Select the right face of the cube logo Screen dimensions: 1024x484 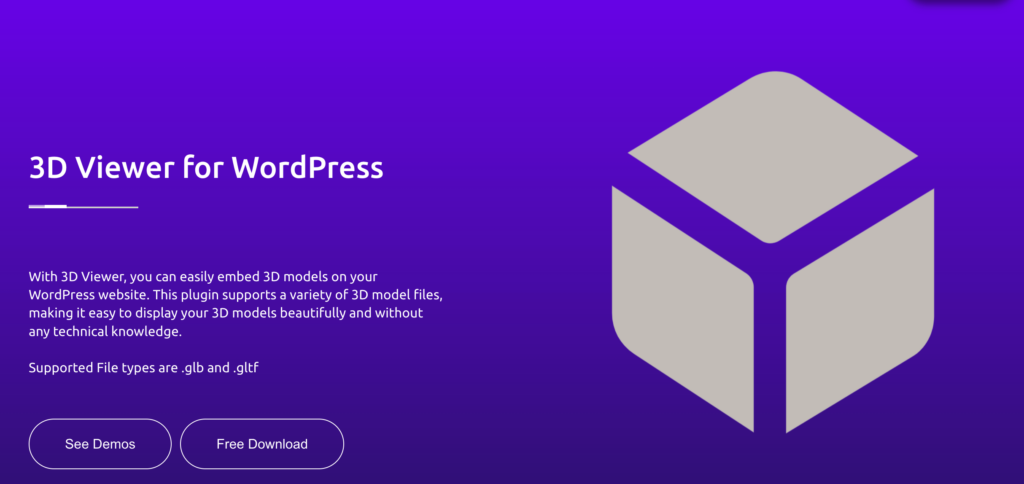[860, 306]
